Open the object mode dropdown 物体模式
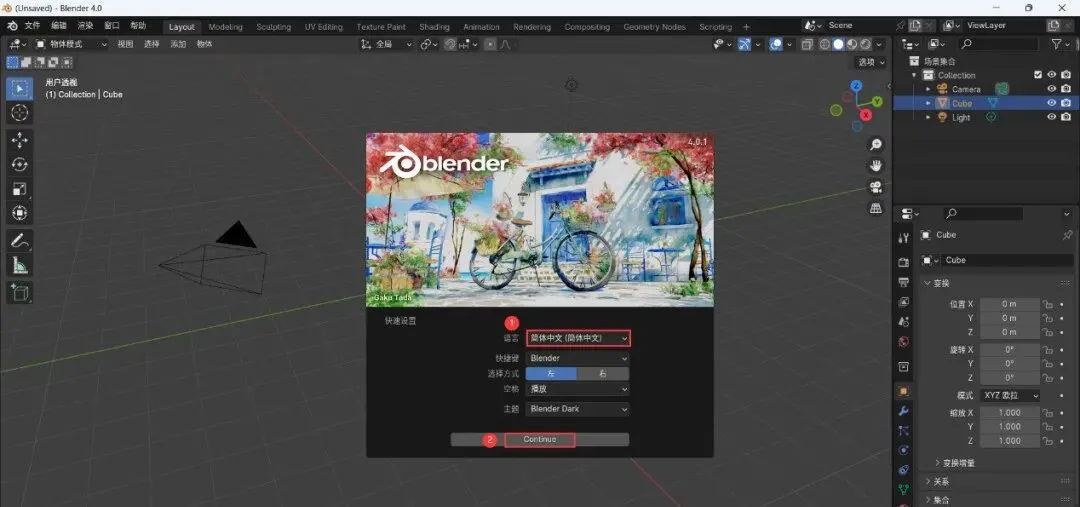1080x507 pixels. click(x=72, y=44)
